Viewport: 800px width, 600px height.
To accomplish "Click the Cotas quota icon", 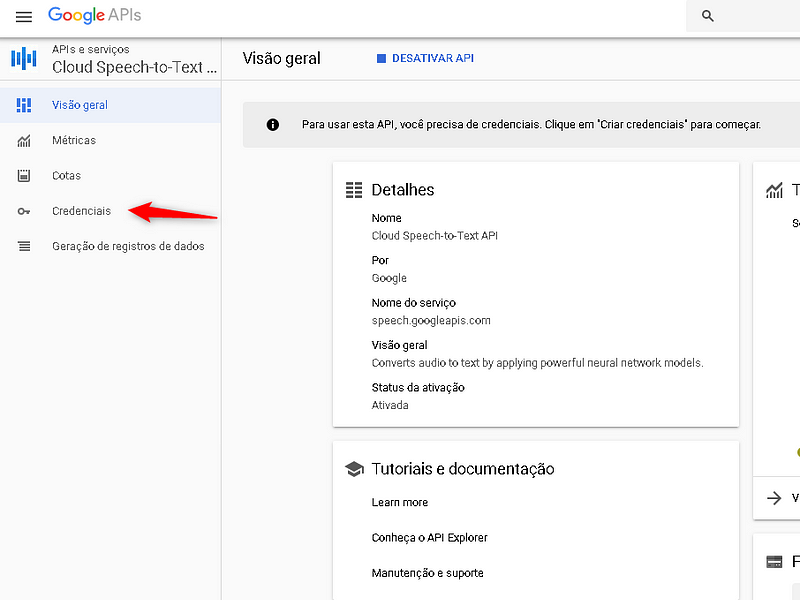I will [24, 176].
